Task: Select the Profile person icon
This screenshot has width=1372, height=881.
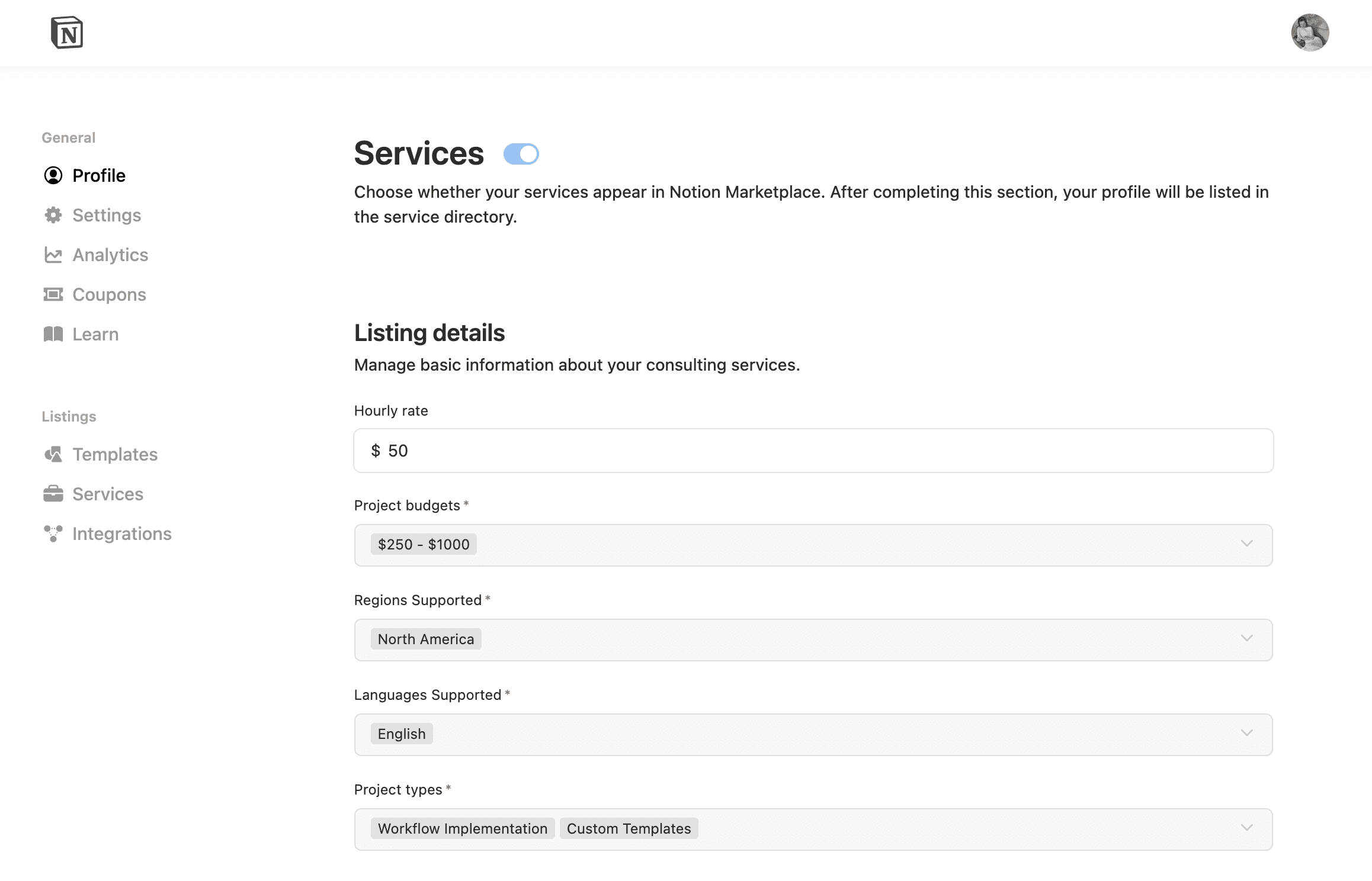Action: tap(53, 175)
